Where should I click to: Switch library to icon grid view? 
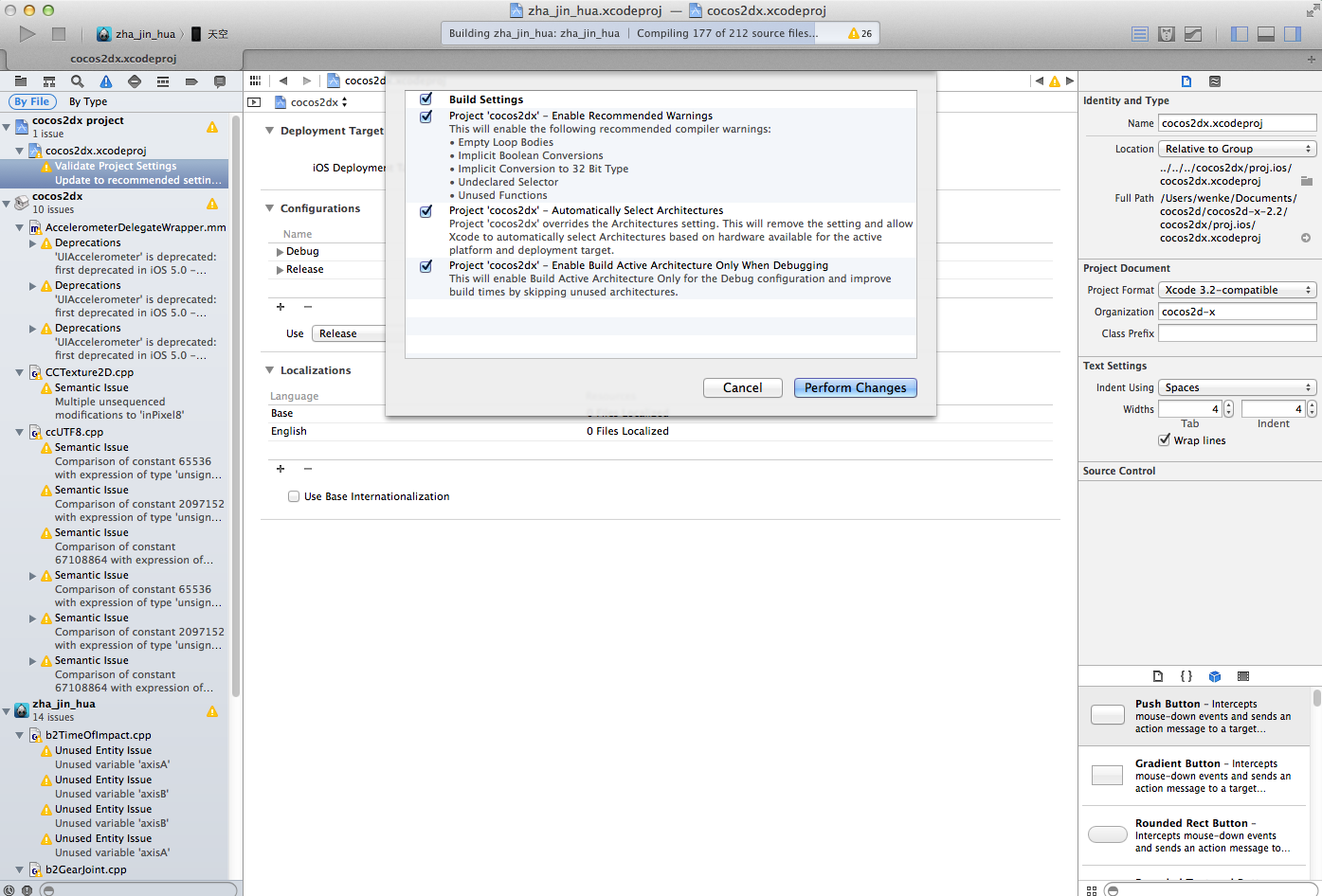click(1092, 890)
